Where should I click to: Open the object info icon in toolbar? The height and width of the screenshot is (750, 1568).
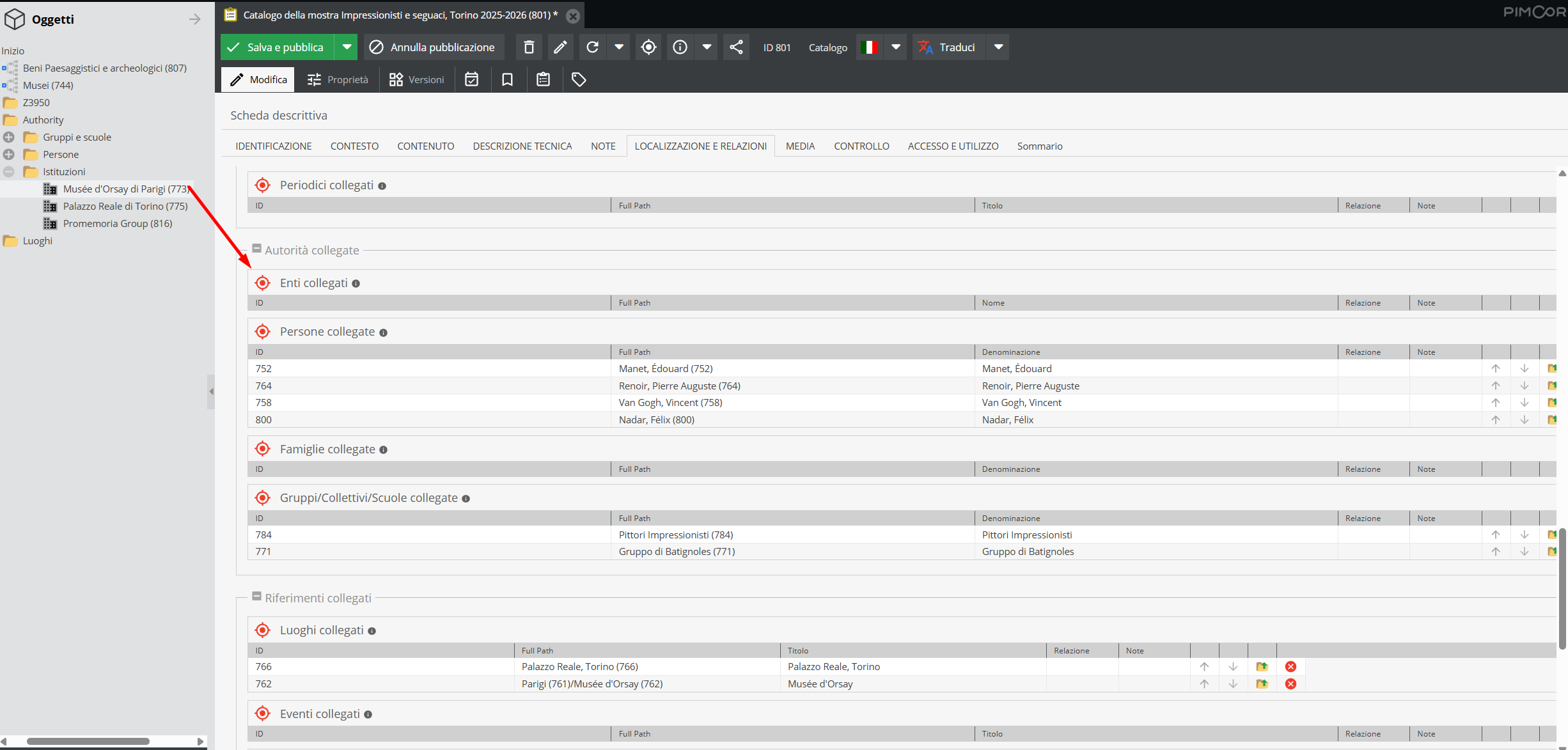coord(680,47)
